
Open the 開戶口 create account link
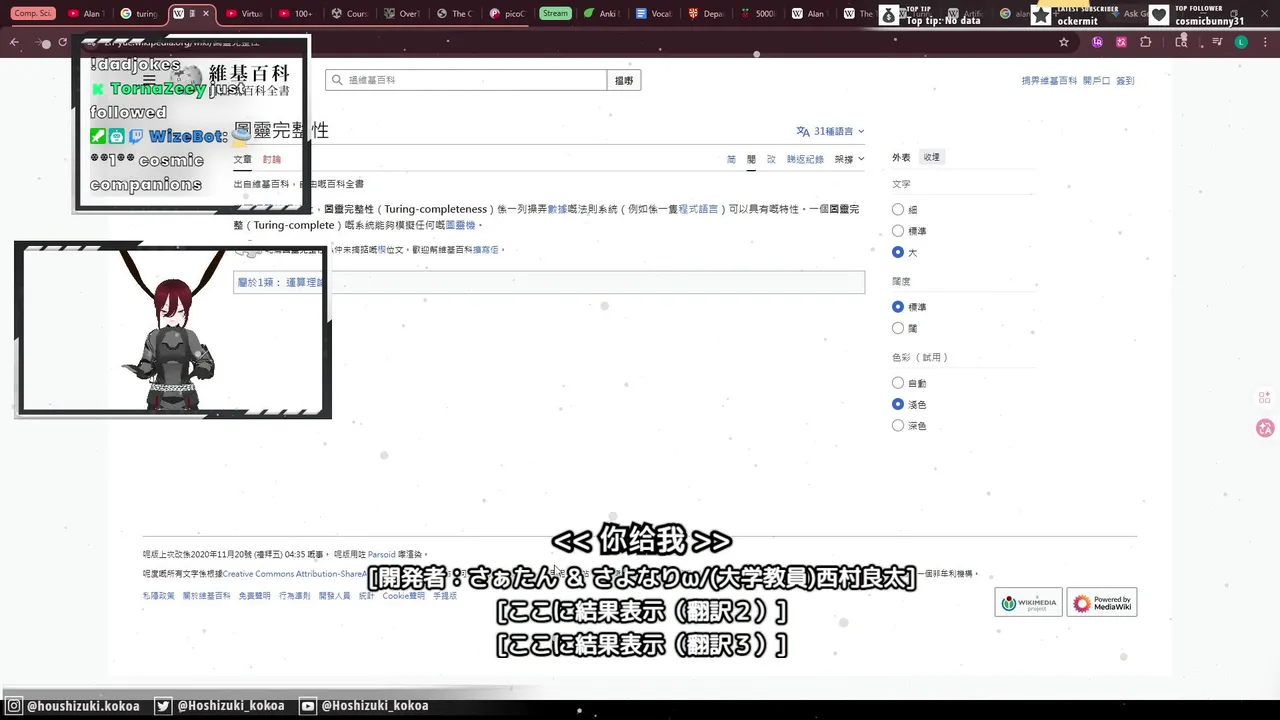point(1096,80)
